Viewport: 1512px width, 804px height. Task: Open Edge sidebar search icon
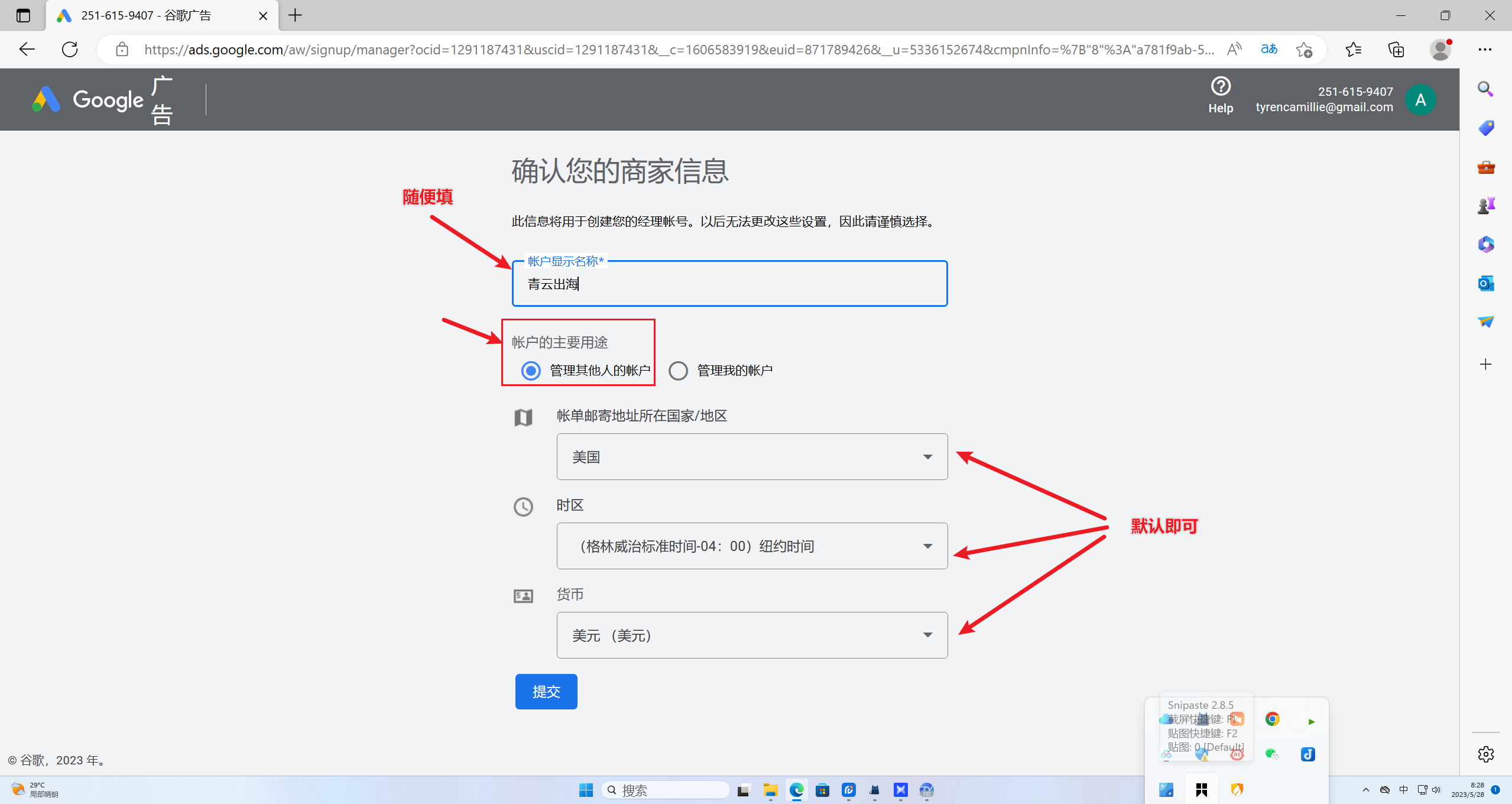click(x=1485, y=89)
